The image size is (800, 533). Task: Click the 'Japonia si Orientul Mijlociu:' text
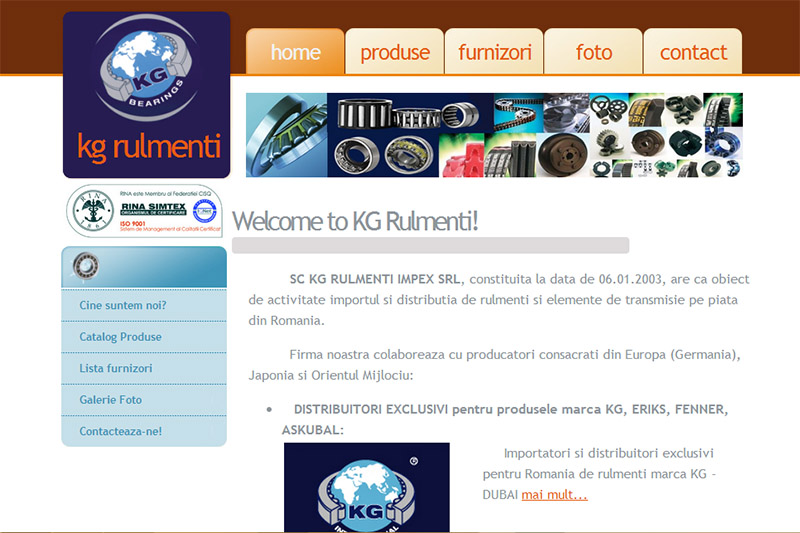pos(331,375)
